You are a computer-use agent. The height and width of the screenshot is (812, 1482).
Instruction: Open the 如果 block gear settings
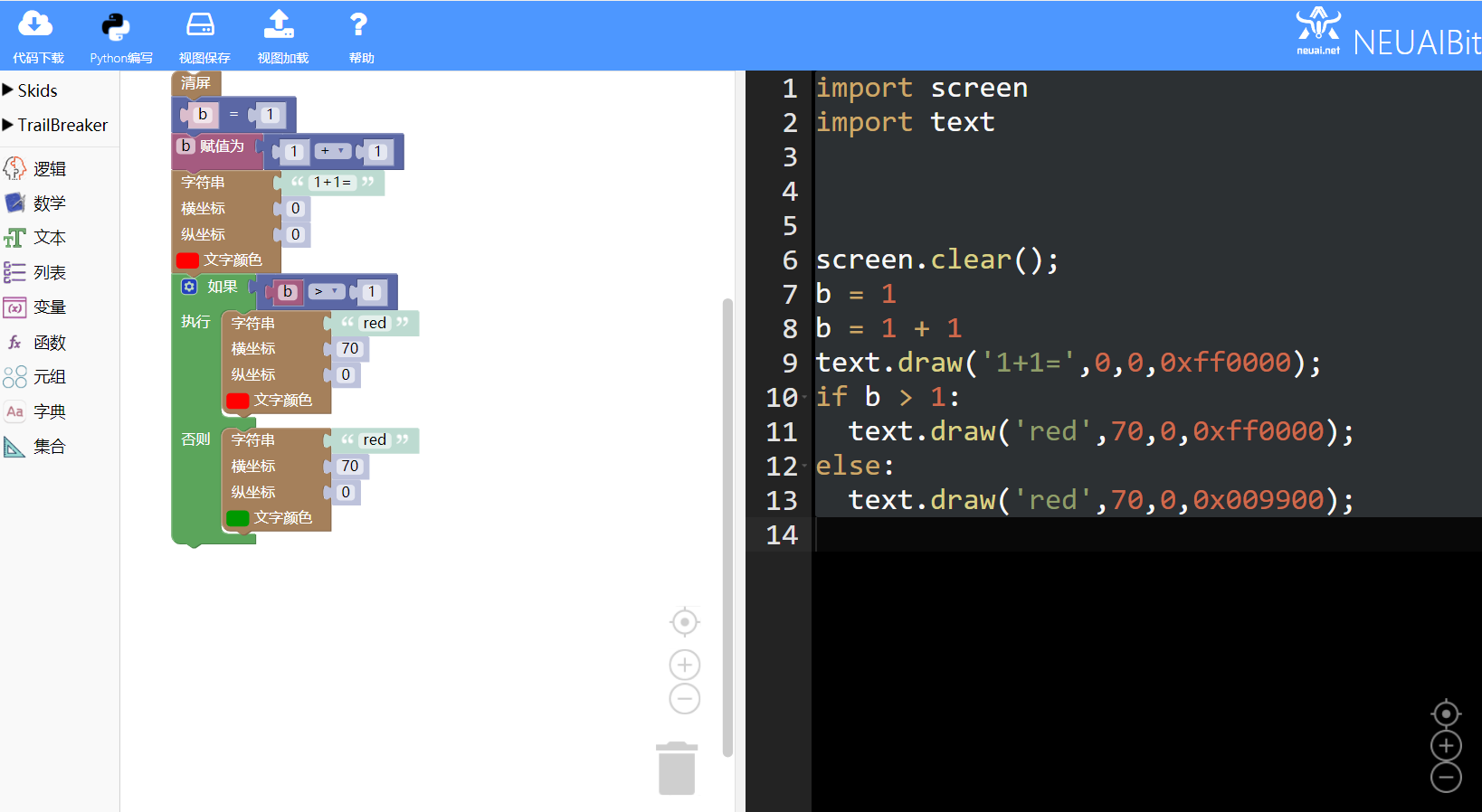[189, 287]
